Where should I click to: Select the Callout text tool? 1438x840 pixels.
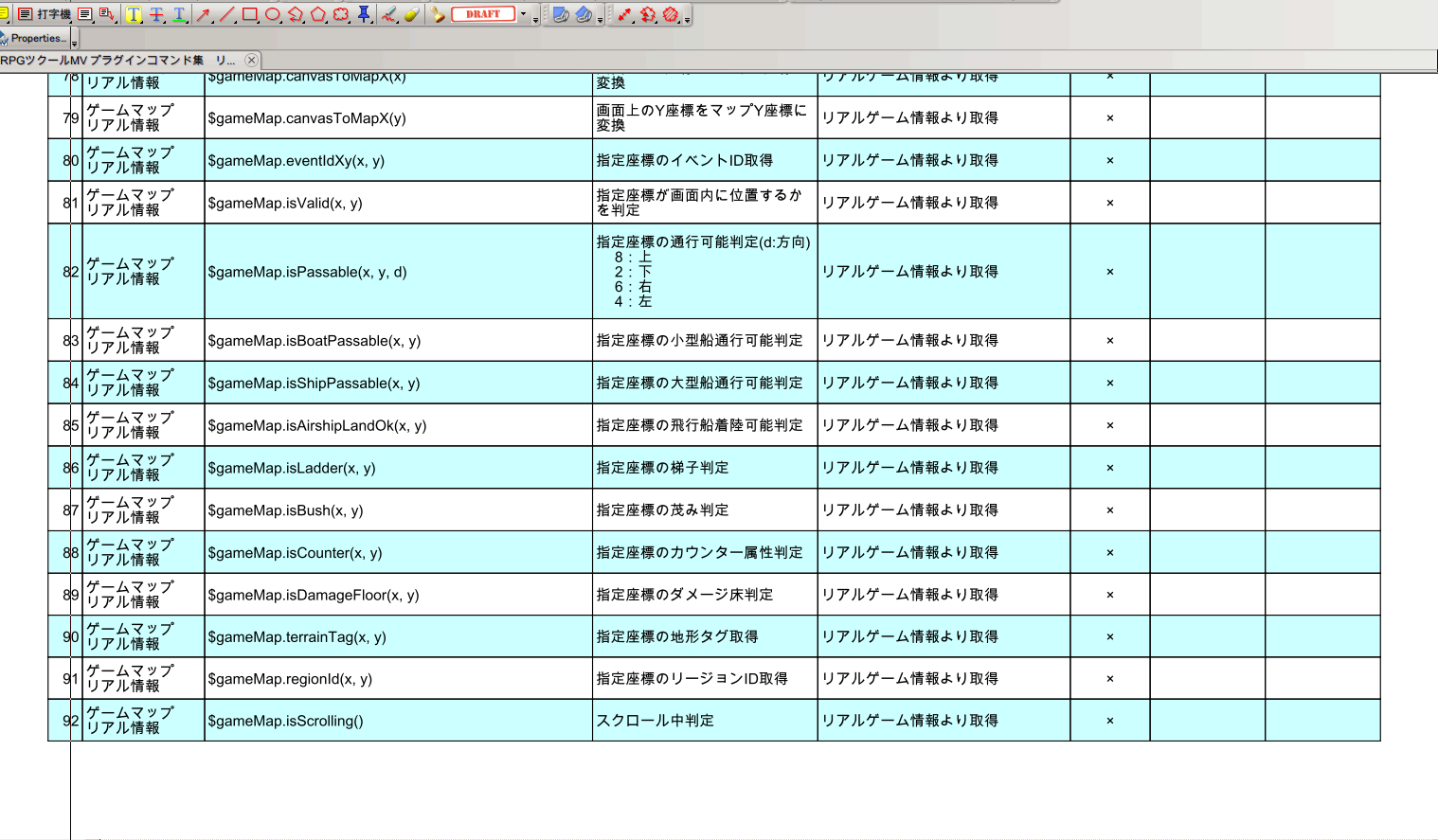coord(106,14)
